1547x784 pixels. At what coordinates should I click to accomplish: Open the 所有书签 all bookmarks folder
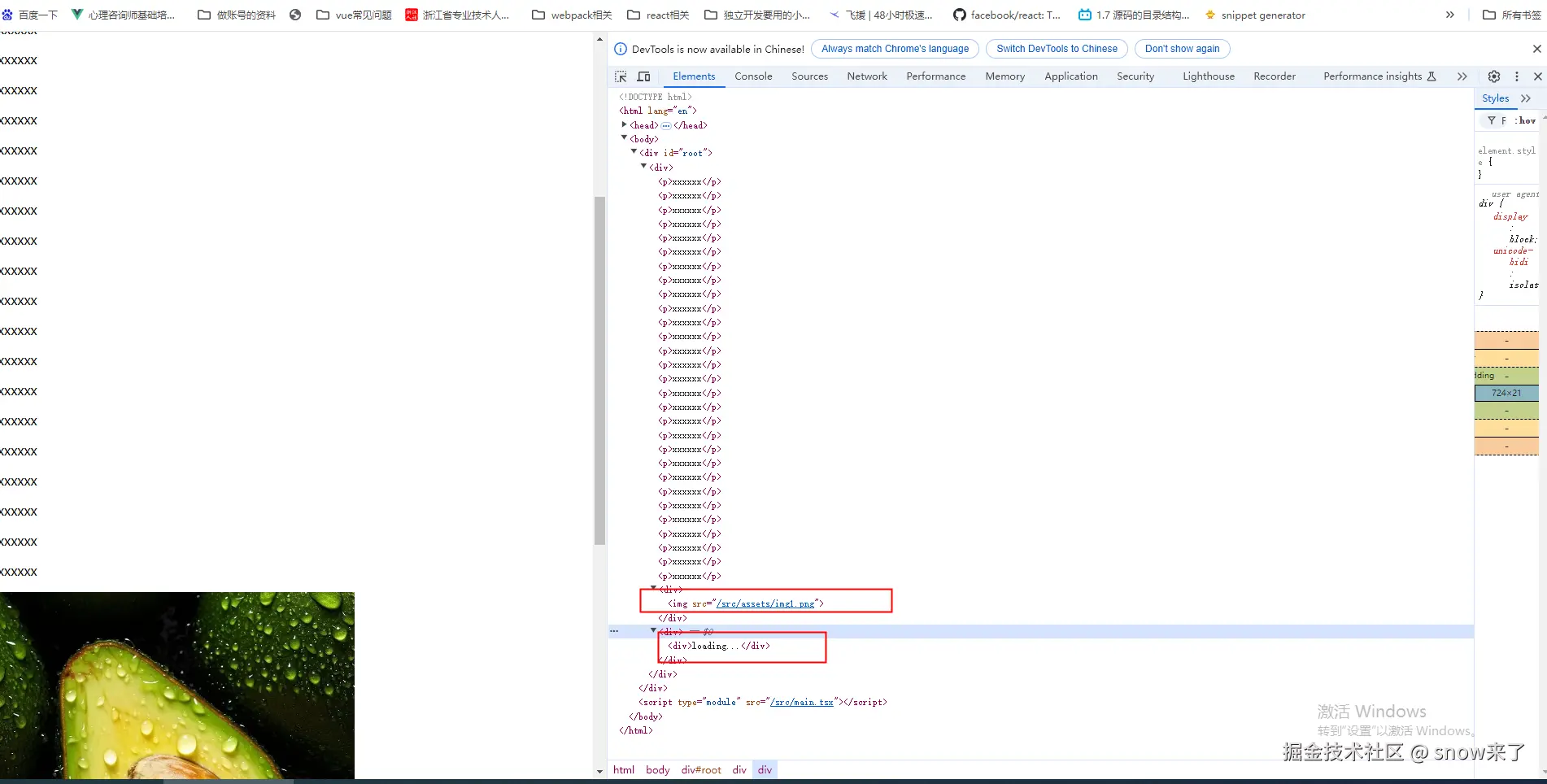[1512, 15]
